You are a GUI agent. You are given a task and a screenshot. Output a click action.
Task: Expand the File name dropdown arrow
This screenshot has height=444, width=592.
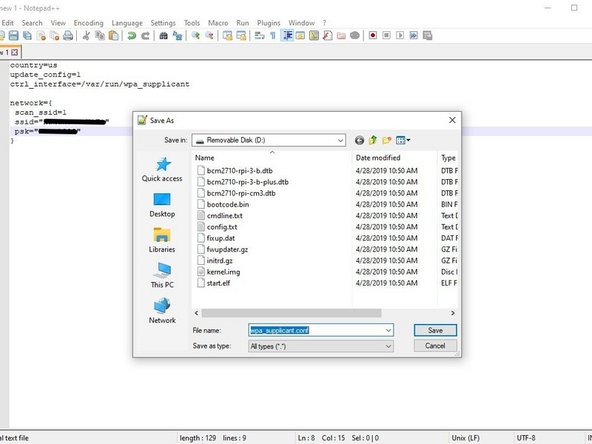point(388,330)
